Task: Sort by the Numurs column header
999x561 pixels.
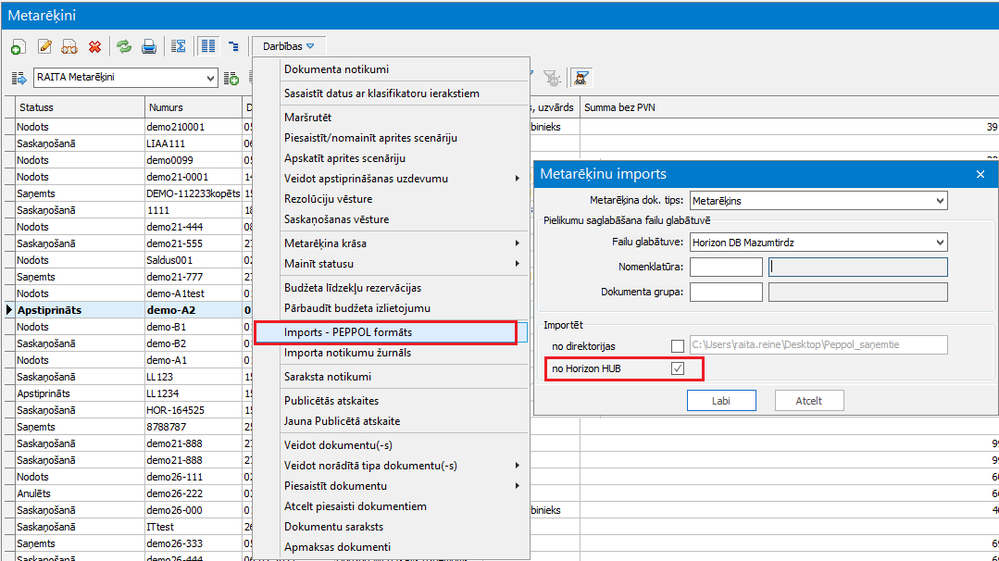Action: pos(194,108)
